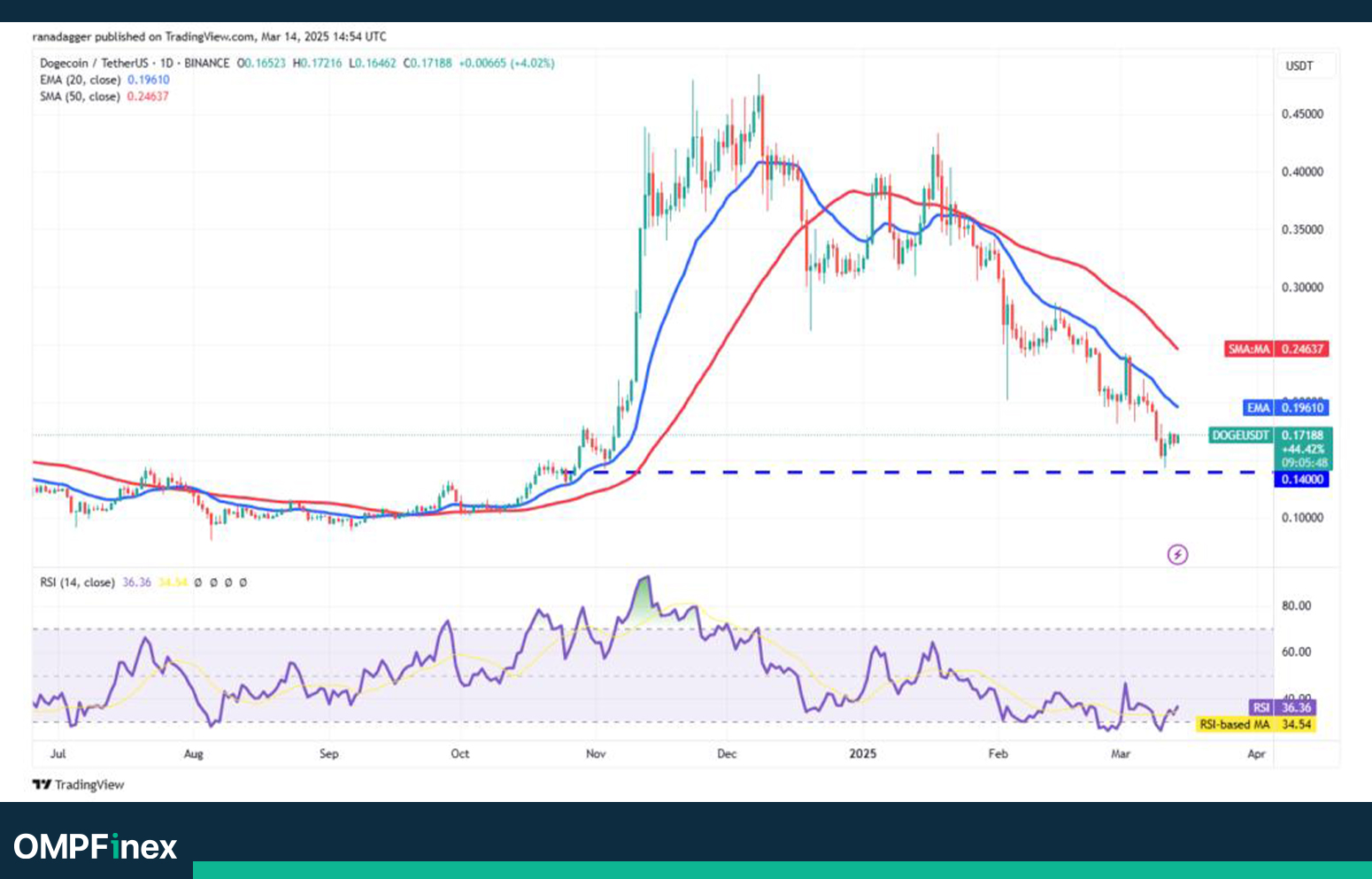Click the Feb label on time axis

[998, 754]
